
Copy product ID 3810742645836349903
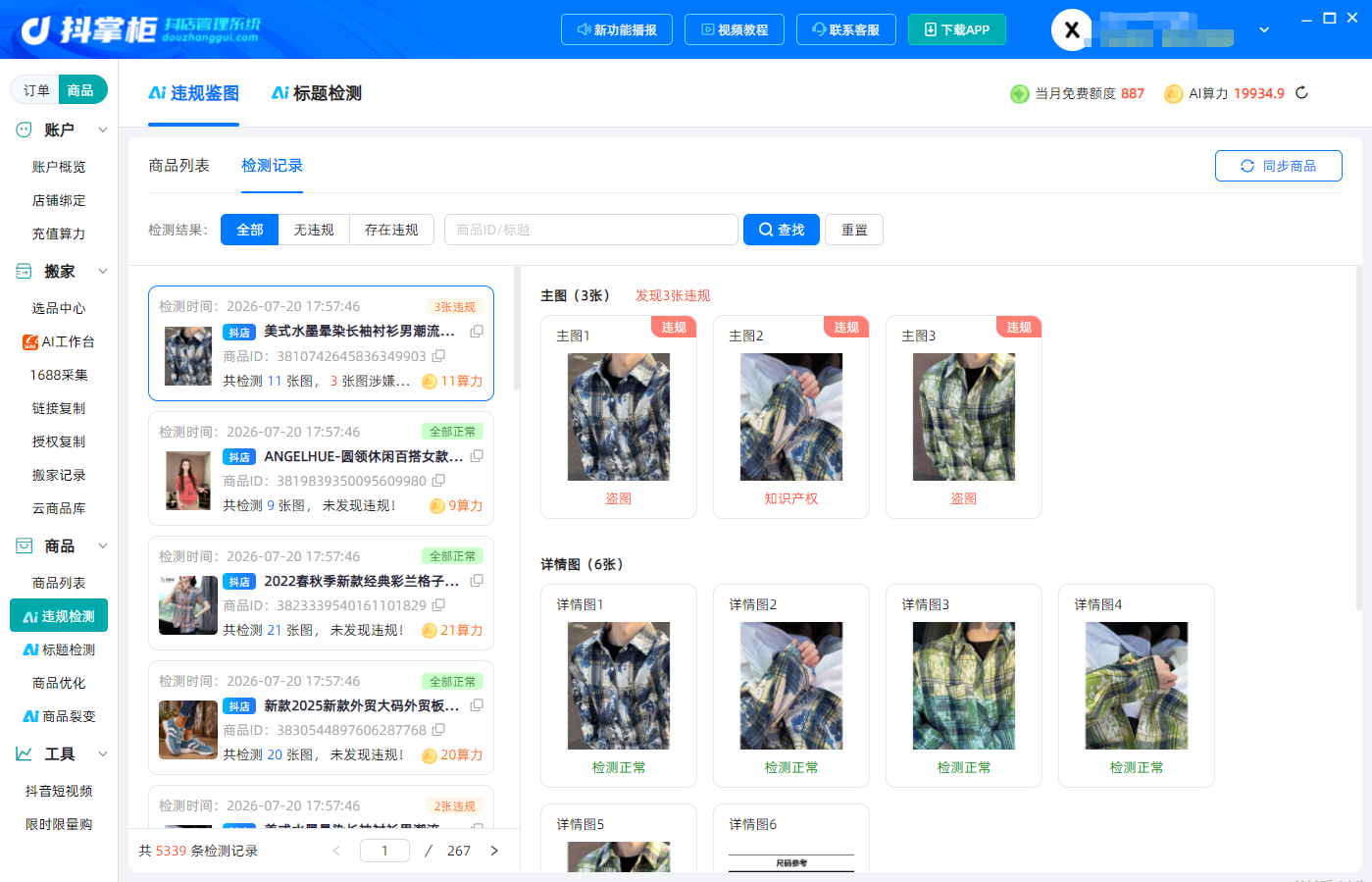pyautogui.click(x=438, y=356)
